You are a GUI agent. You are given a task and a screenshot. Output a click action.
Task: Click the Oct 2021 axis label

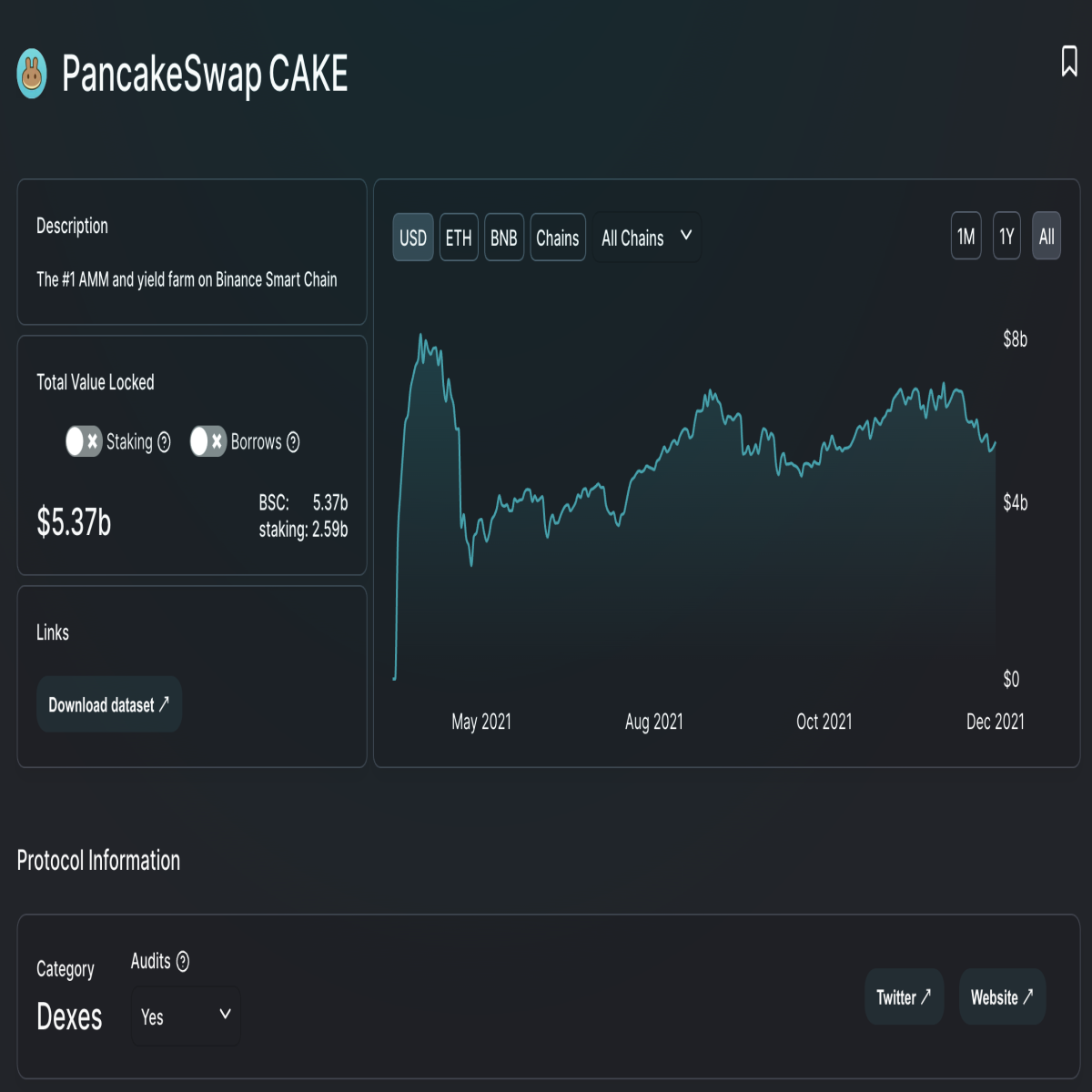(824, 722)
